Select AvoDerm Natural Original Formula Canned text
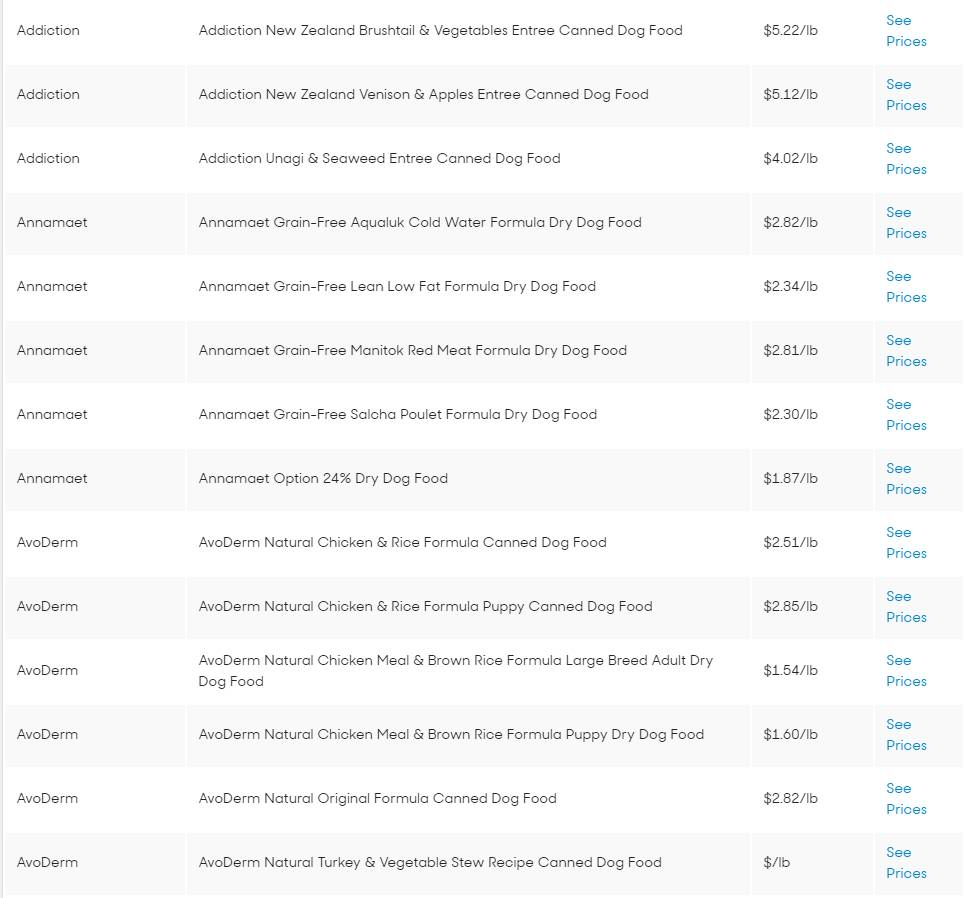Image resolution: width=964 pixels, height=898 pixels. pos(377,798)
